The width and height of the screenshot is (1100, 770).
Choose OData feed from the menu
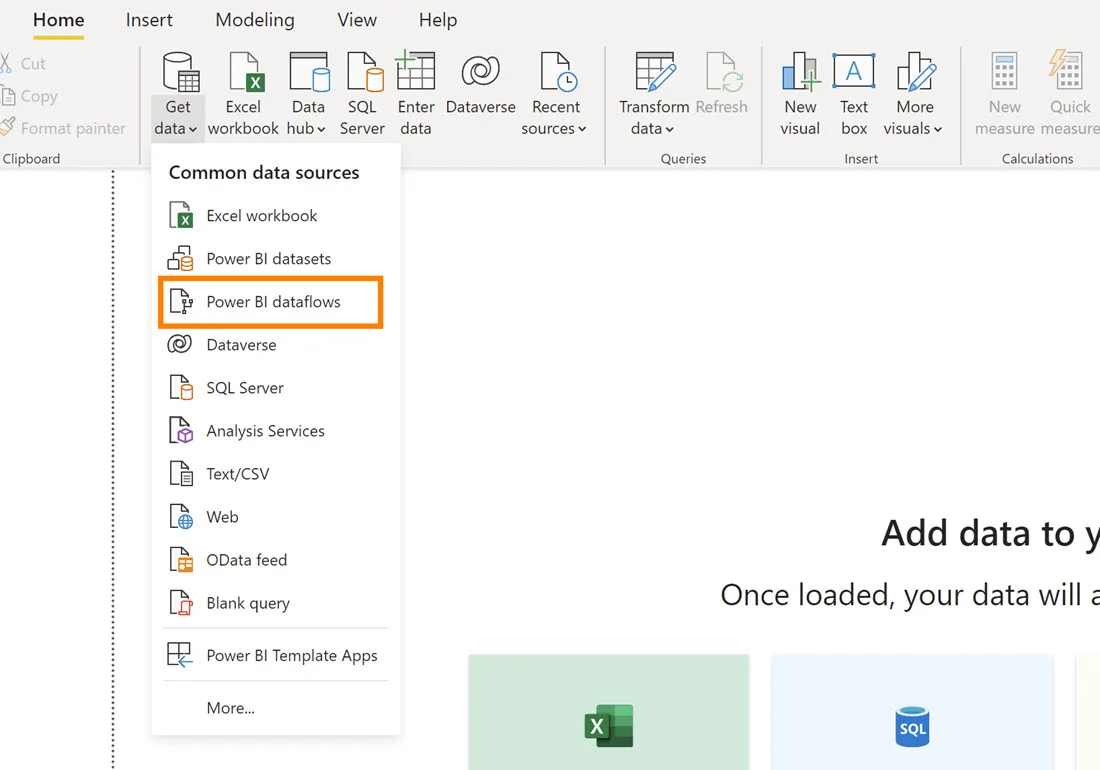275,560
